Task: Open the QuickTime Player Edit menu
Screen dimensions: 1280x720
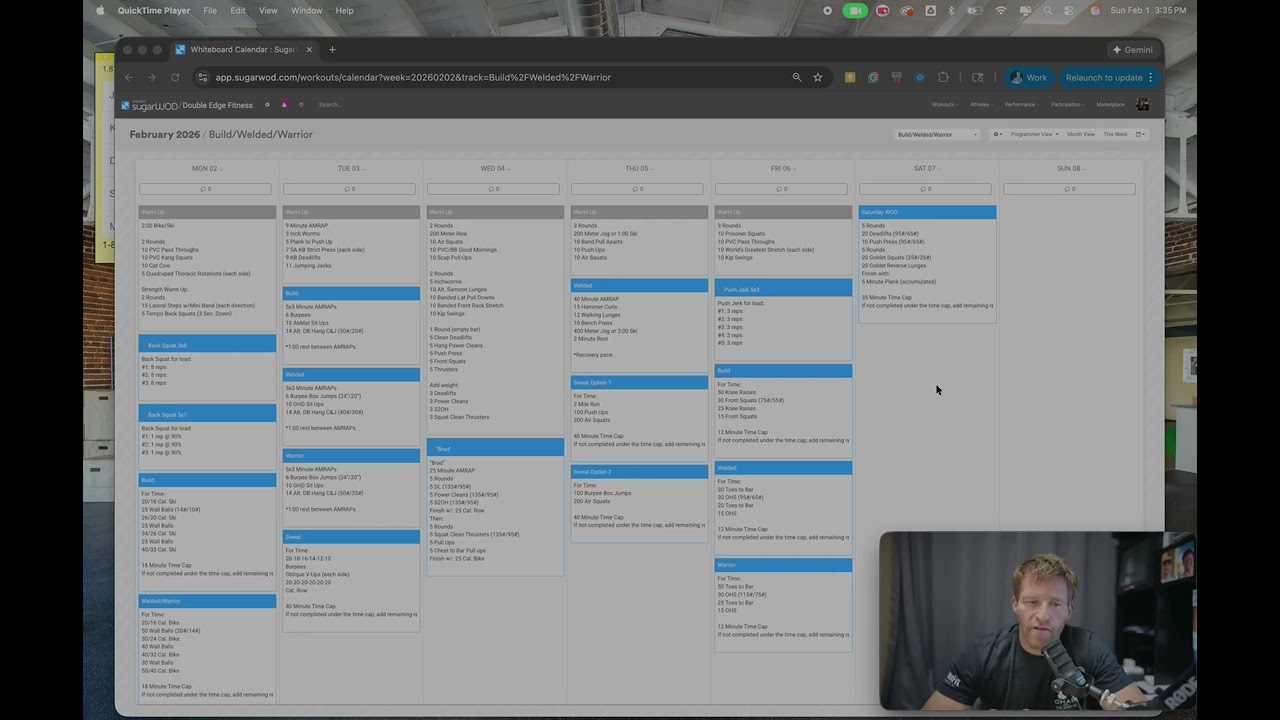Action: click(238, 10)
